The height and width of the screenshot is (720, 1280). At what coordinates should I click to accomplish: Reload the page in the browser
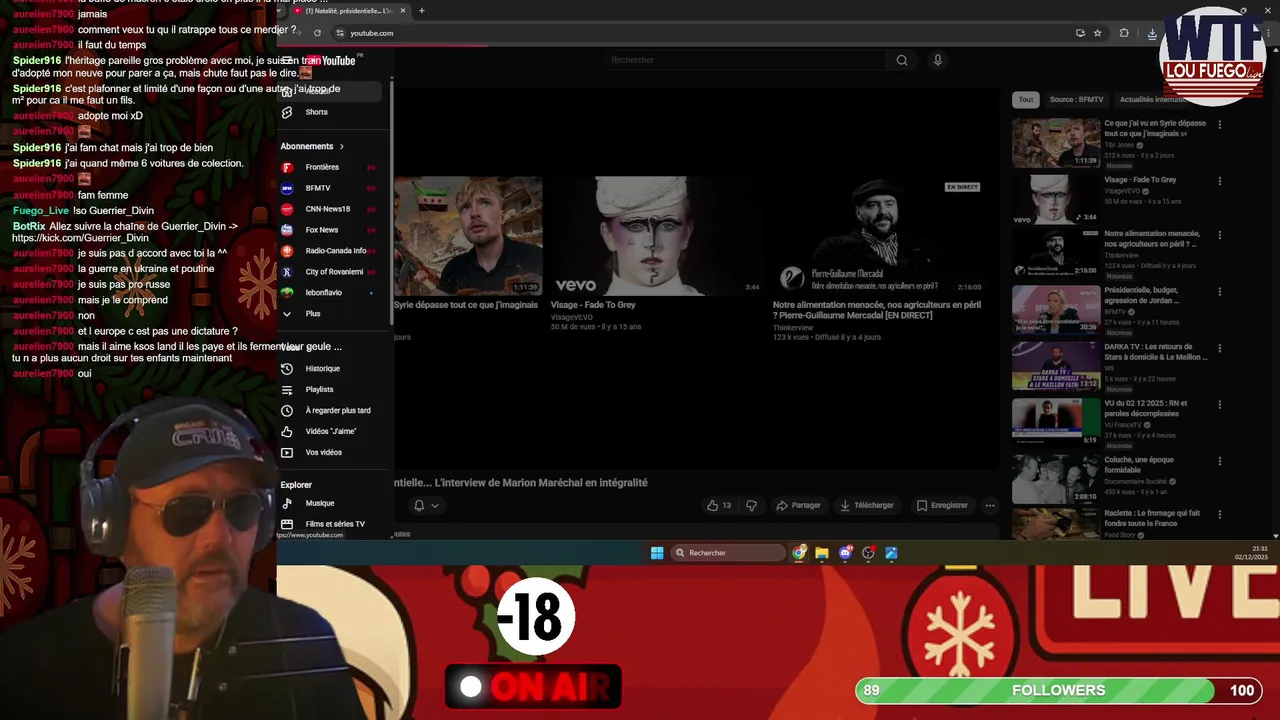317,33
